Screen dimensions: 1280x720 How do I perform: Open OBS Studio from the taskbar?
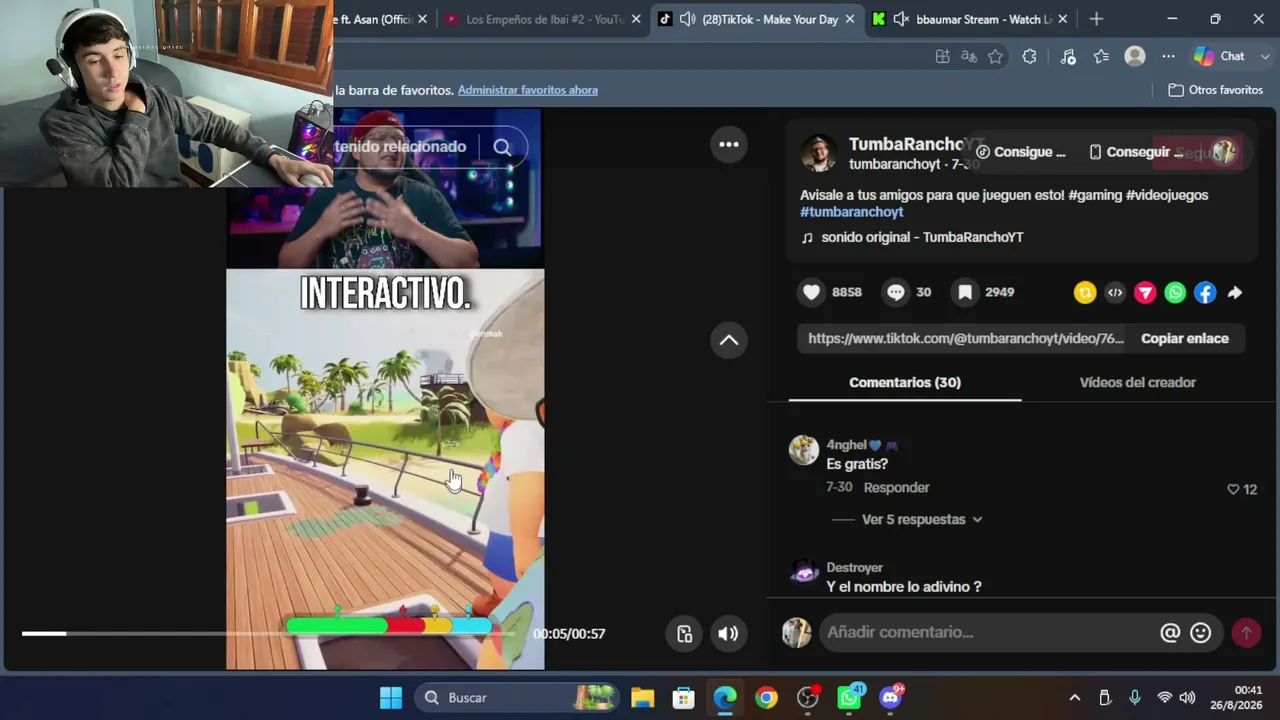[807, 698]
